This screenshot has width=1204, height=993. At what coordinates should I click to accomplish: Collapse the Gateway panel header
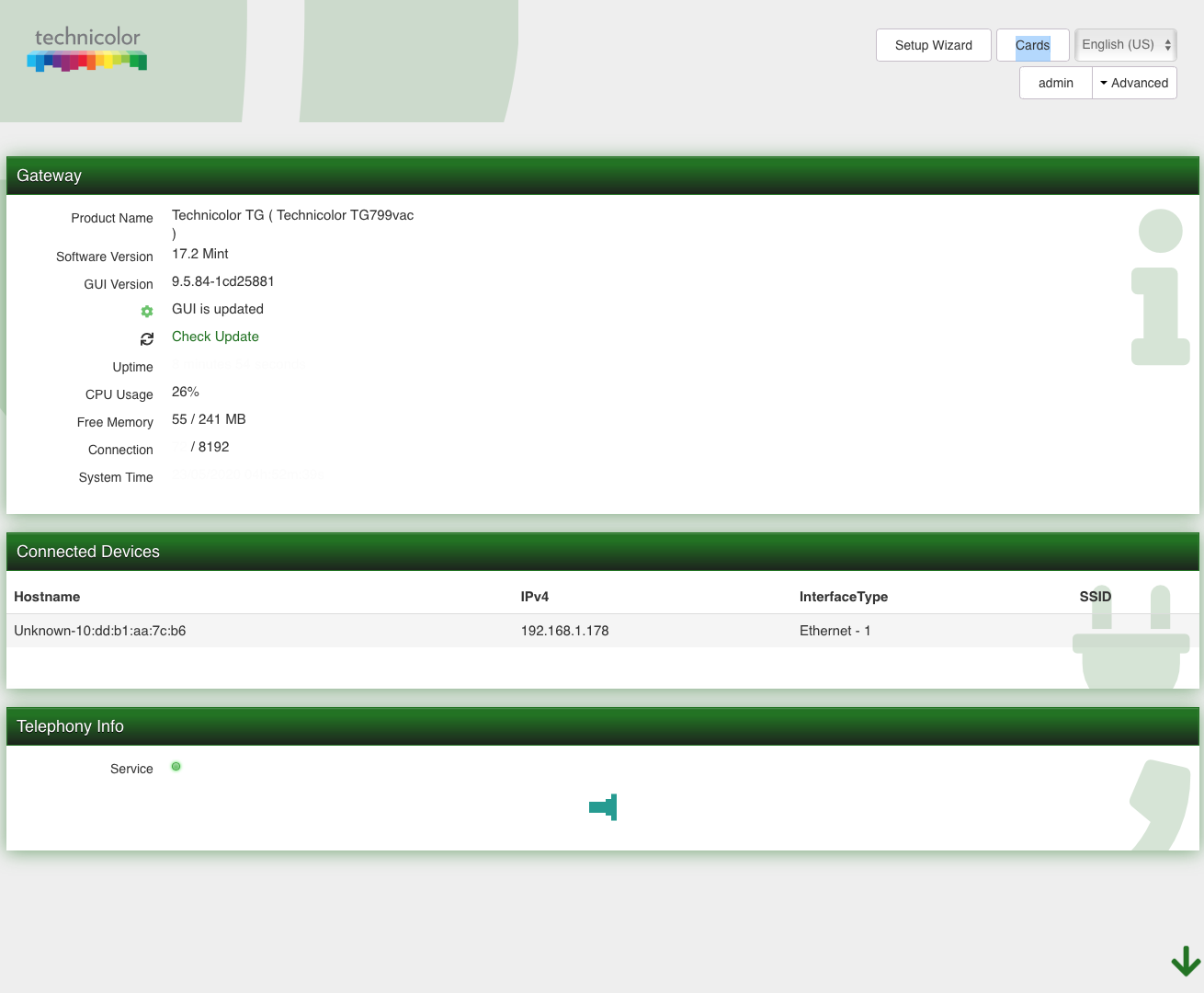(48, 175)
